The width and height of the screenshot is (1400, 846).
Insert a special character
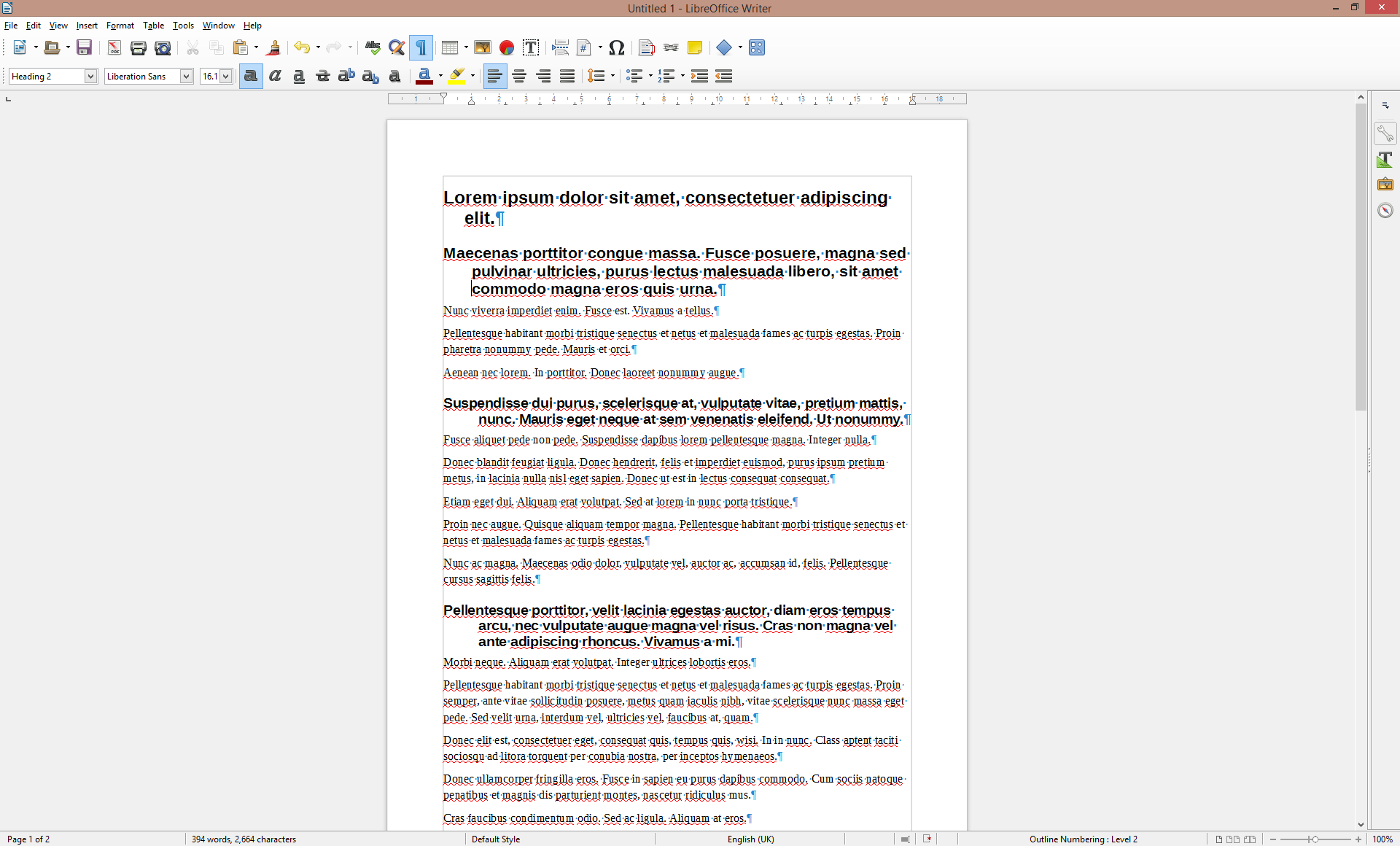pyautogui.click(x=616, y=47)
